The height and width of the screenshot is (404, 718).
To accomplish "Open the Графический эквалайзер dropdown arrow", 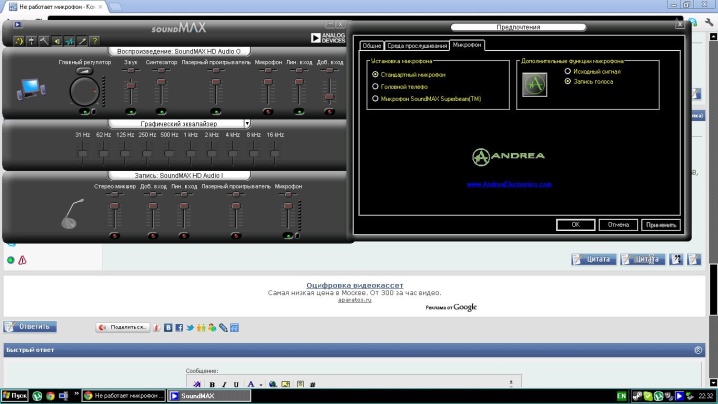I will pyautogui.click(x=247, y=124).
